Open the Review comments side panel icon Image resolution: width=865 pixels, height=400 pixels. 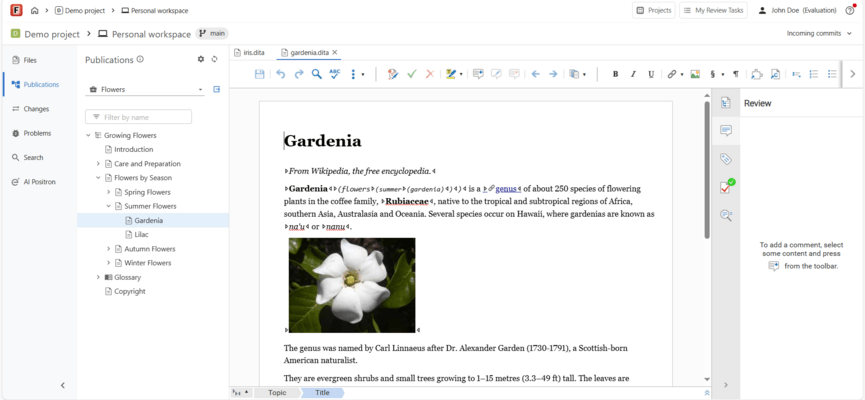point(726,131)
